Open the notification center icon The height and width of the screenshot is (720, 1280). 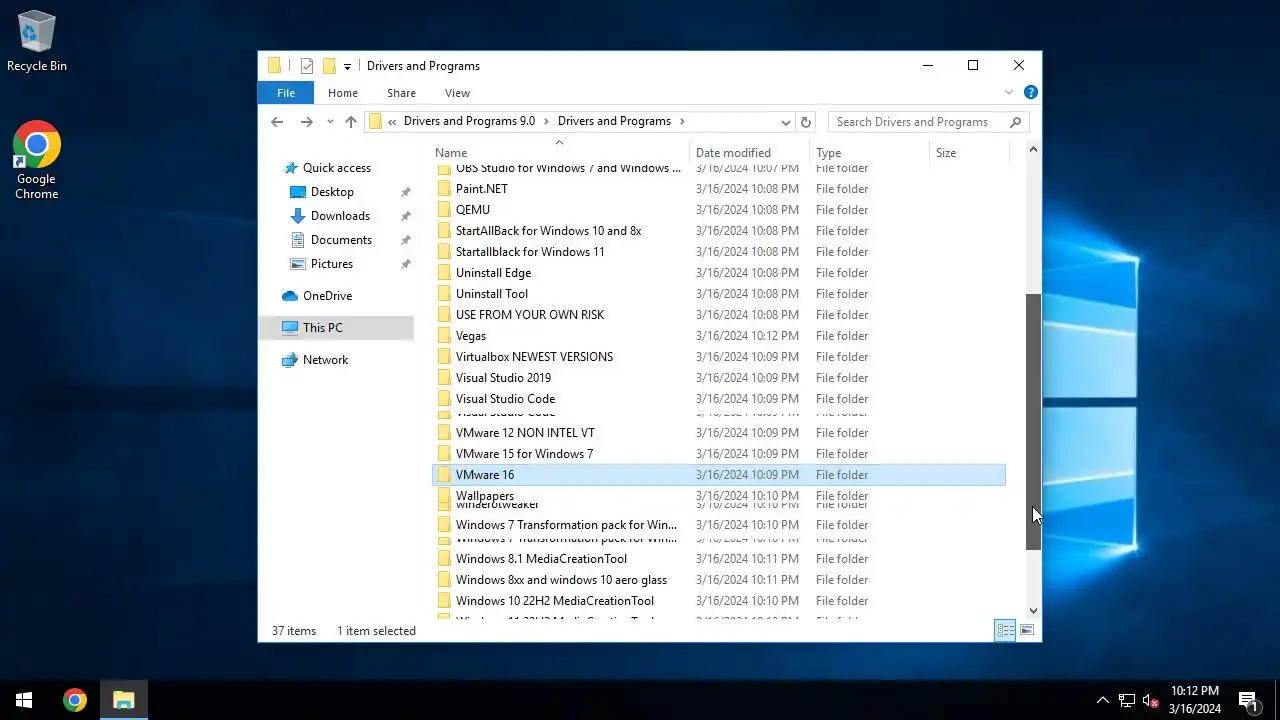(1247, 700)
